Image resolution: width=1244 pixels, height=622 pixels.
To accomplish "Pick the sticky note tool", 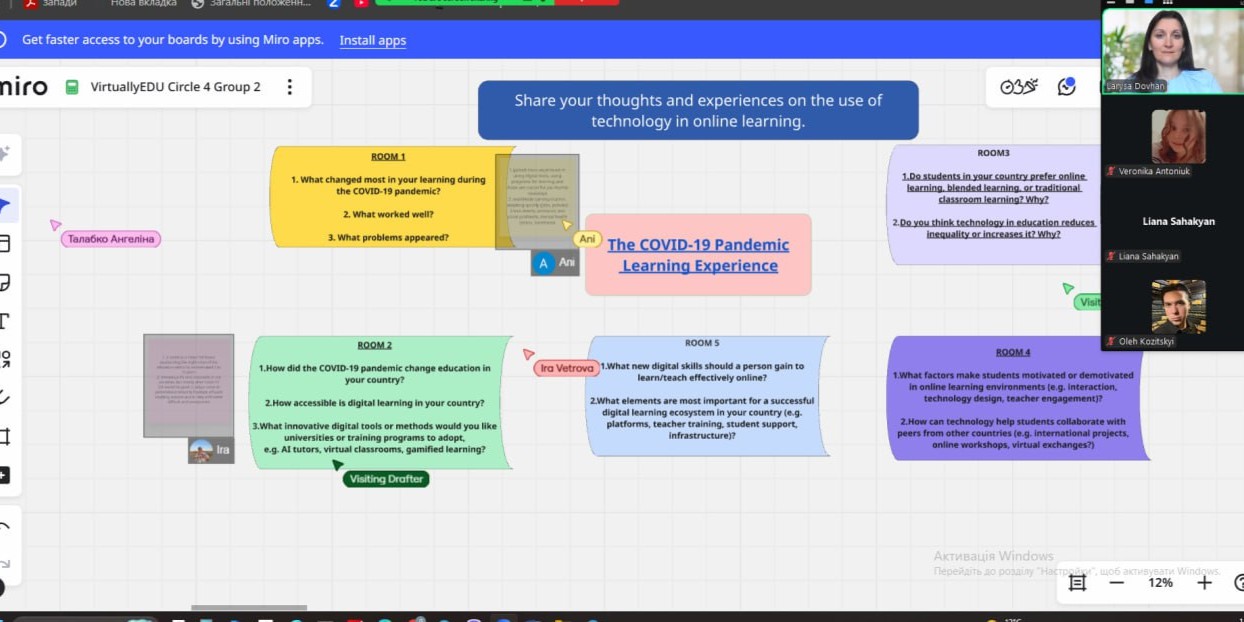I will tap(5, 283).
